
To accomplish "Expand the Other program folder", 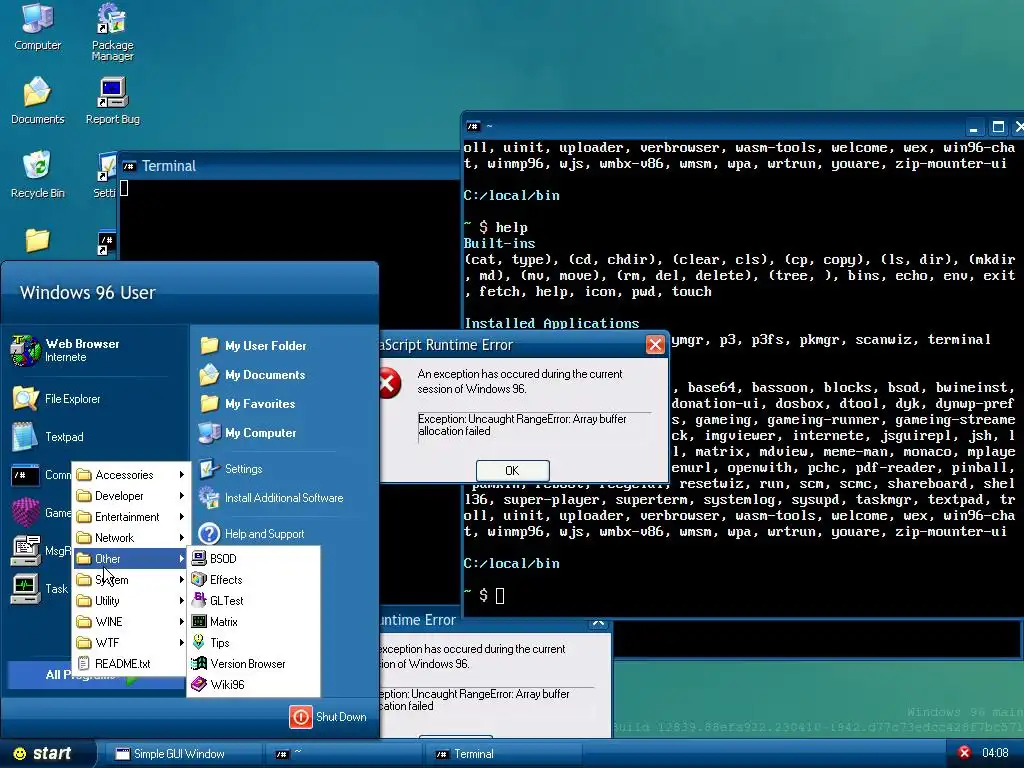I will tap(130, 558).
